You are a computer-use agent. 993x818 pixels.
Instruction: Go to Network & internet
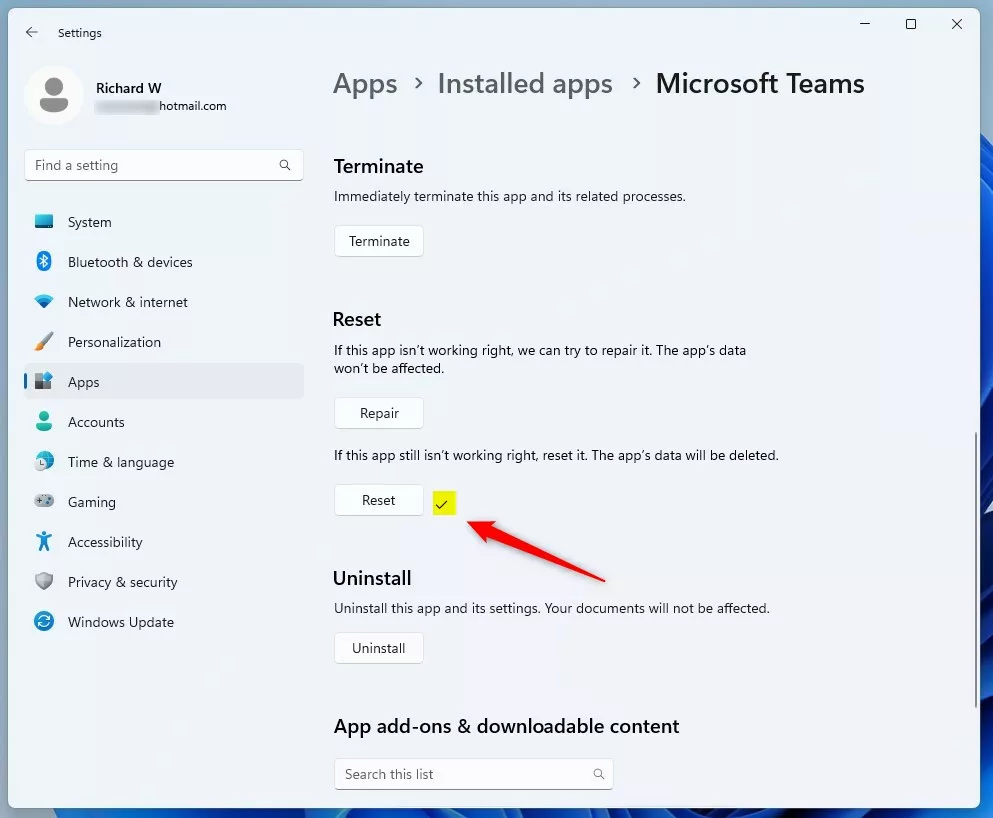164,302
